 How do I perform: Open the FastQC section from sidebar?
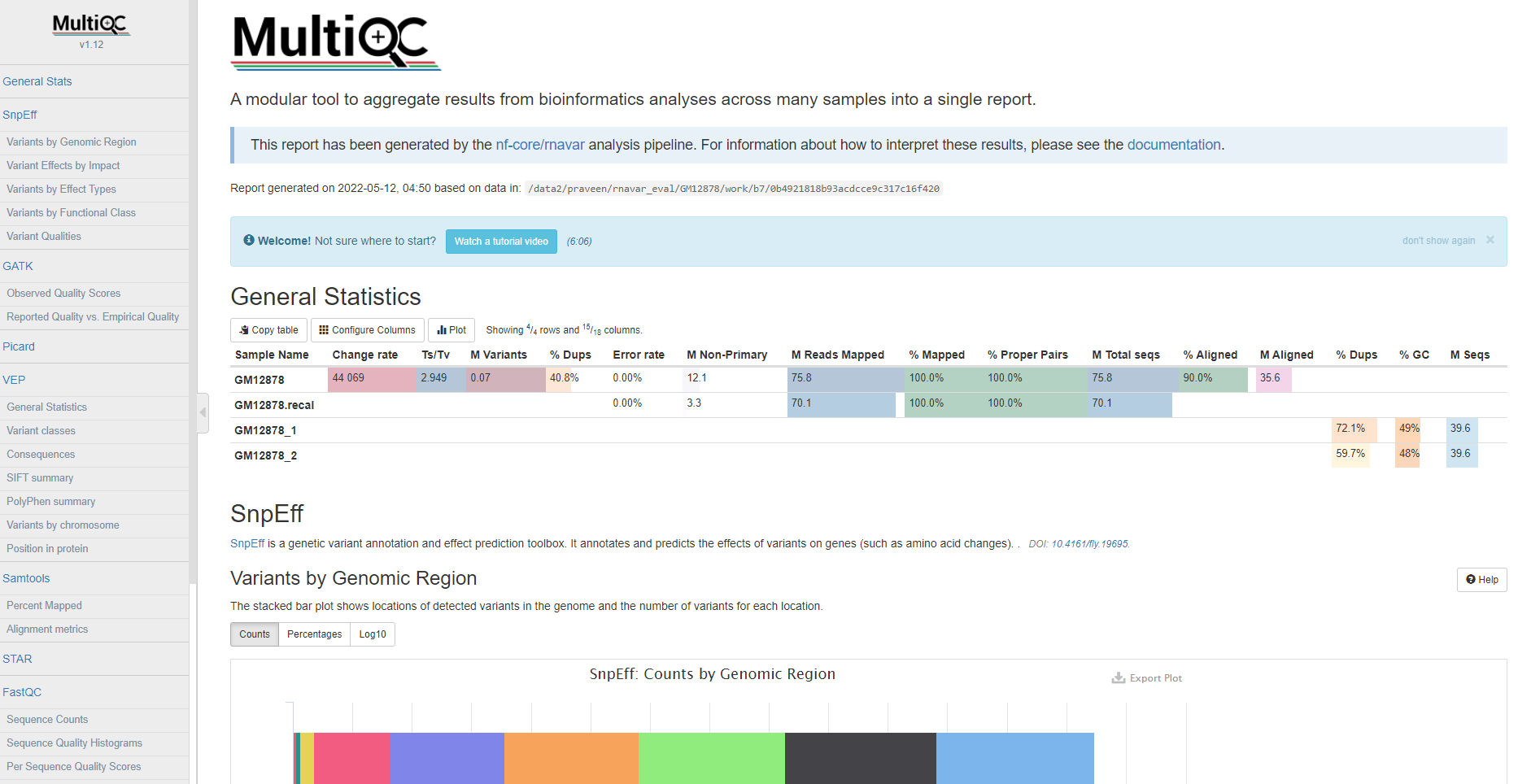22,691
